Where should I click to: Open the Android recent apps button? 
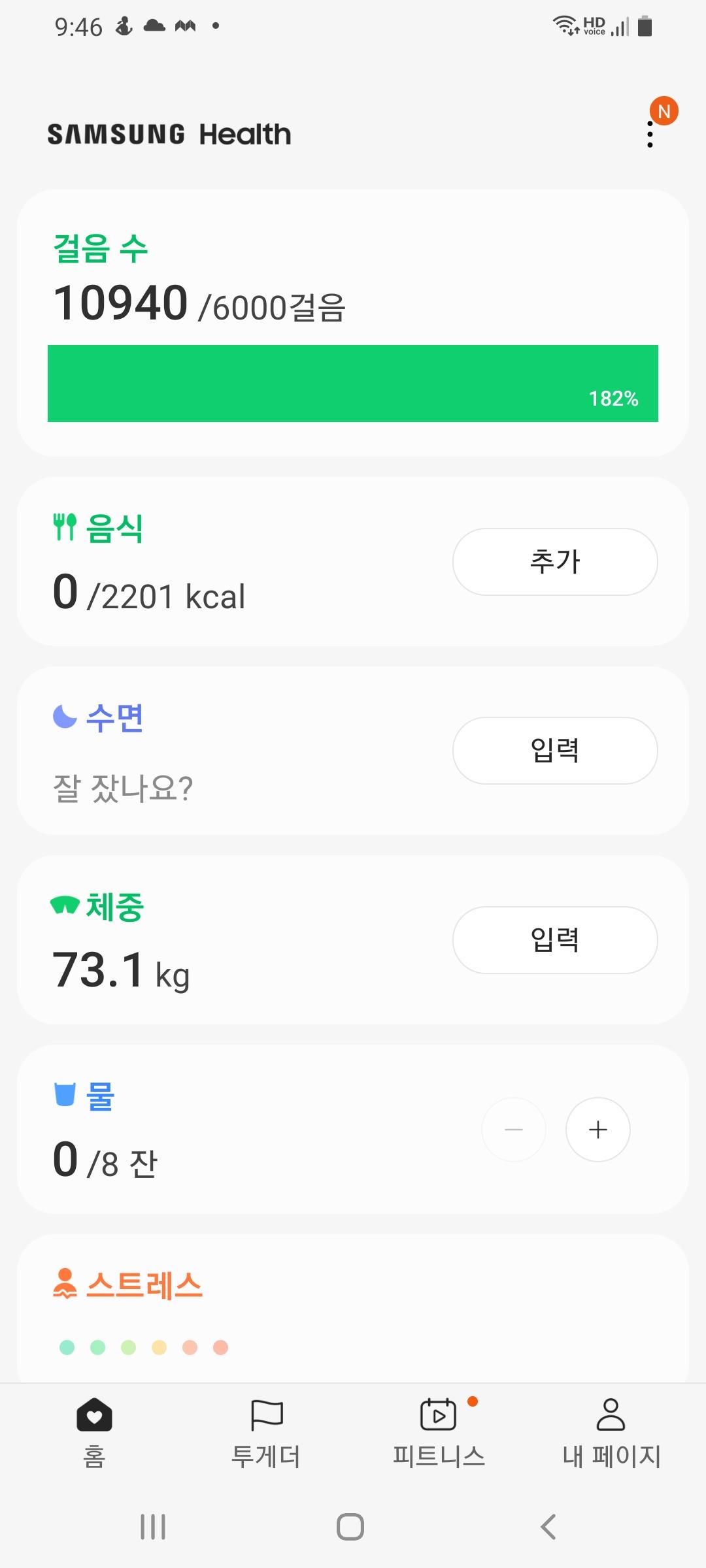(153, 1527)
